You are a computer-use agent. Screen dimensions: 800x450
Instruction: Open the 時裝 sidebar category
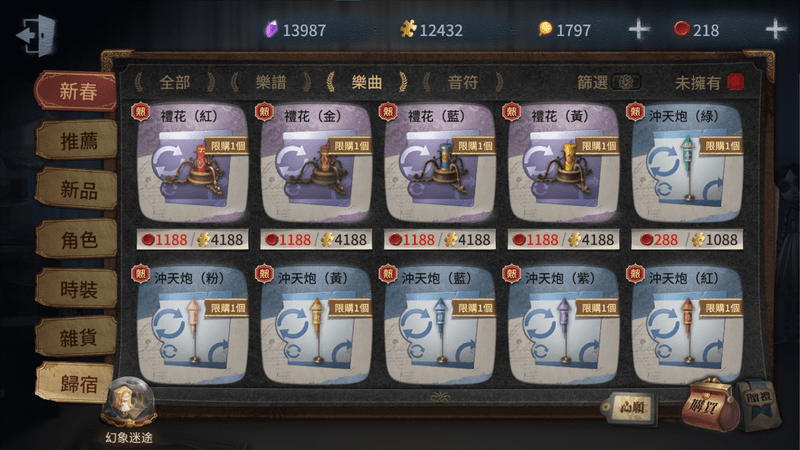tap(78, 289)
